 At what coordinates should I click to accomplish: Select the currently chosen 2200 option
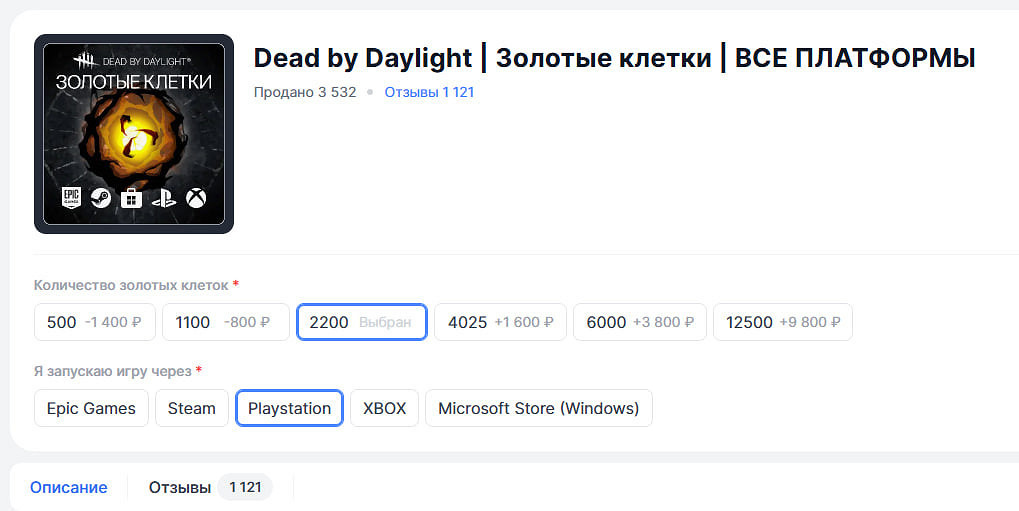point(361,322)
